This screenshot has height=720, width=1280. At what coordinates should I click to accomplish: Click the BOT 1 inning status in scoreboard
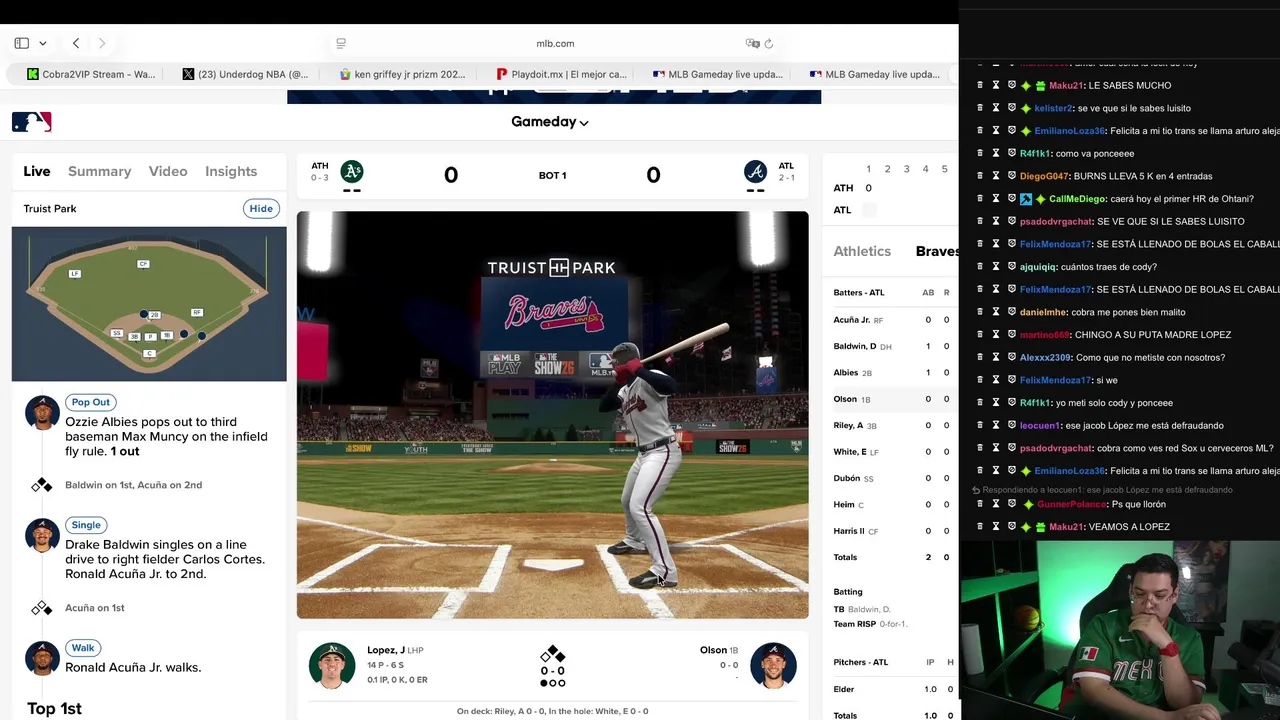coord(552,175)
